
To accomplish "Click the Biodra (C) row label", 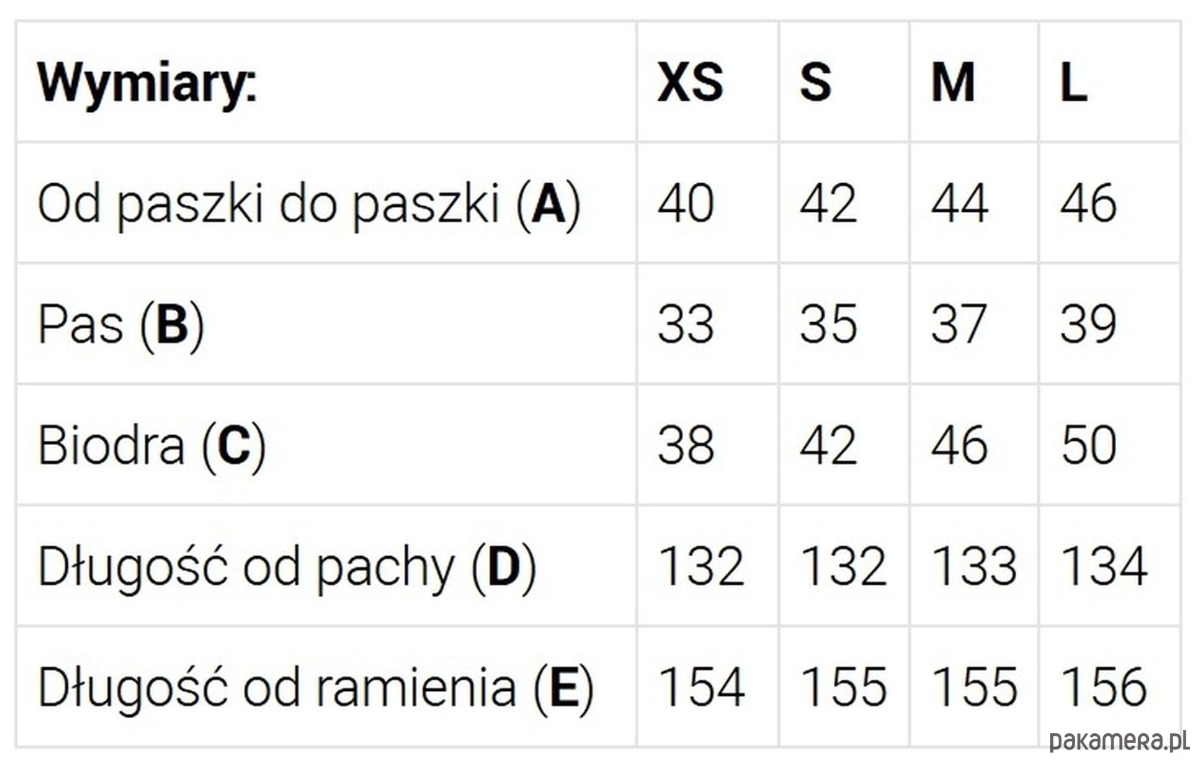I will coord(152,447).
